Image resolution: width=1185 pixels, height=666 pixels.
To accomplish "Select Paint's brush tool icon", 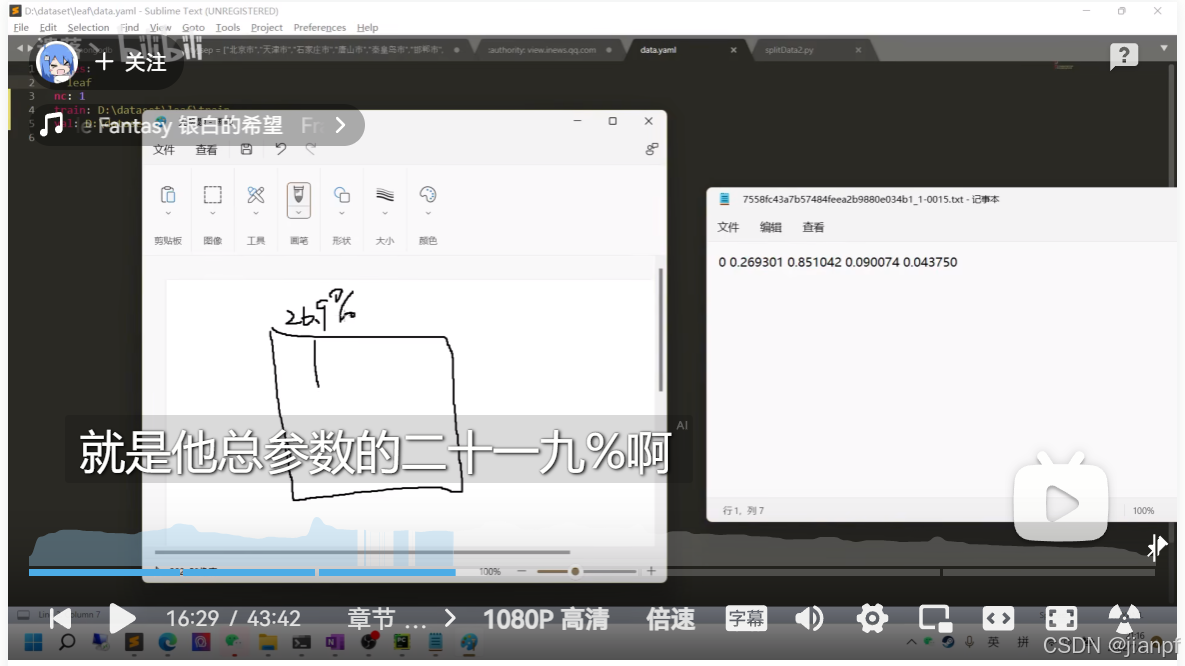I will 299,194.
